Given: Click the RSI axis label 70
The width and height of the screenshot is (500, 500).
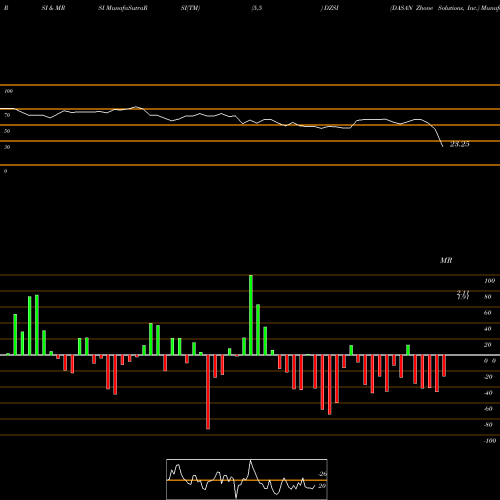Looking at the screenshot, I should (7, 115).
